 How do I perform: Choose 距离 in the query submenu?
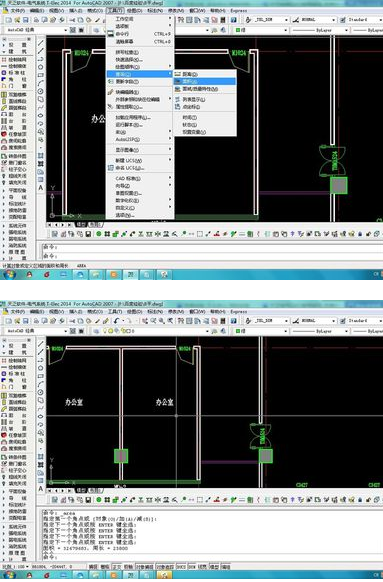[205, 74]
